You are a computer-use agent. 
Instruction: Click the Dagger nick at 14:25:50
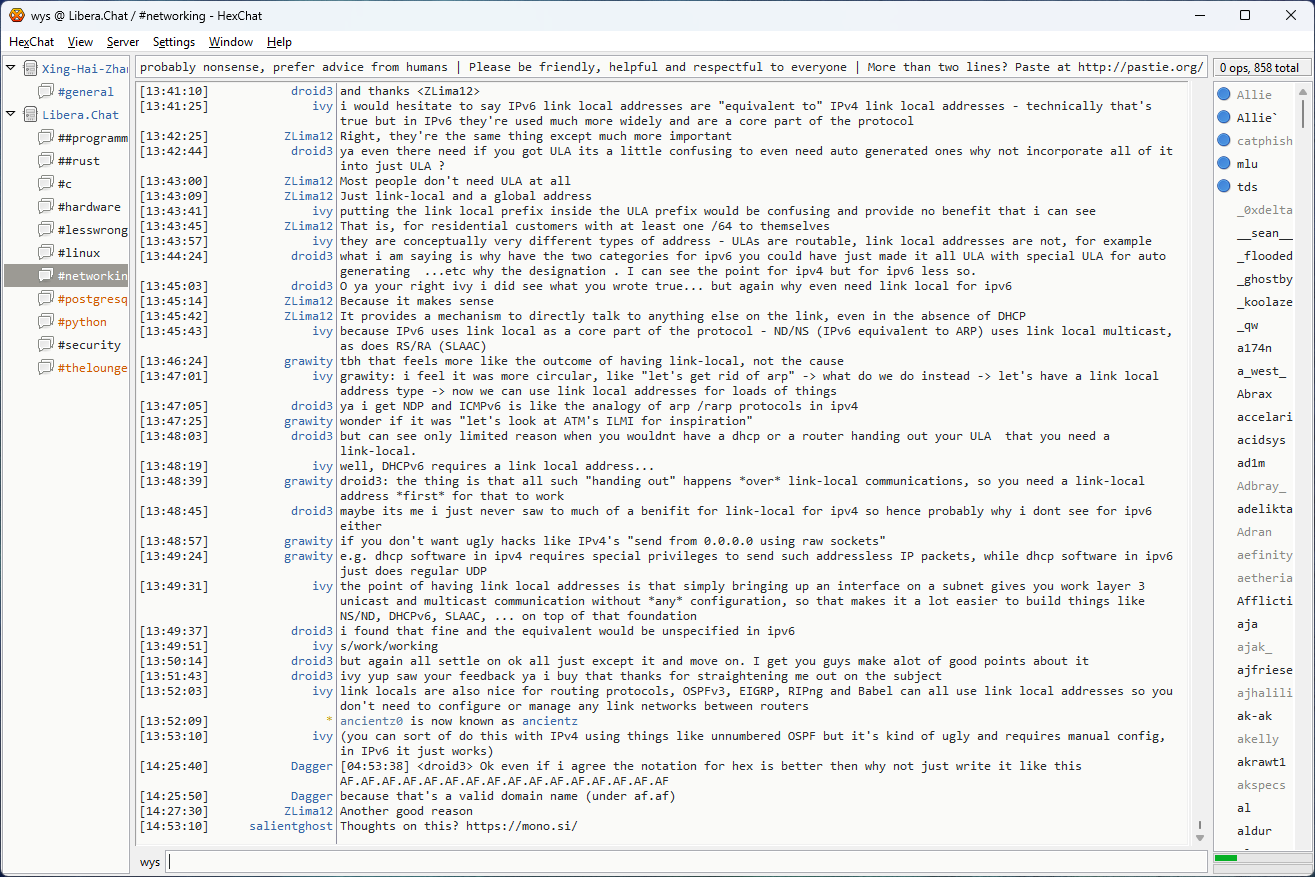pos(311,796)
